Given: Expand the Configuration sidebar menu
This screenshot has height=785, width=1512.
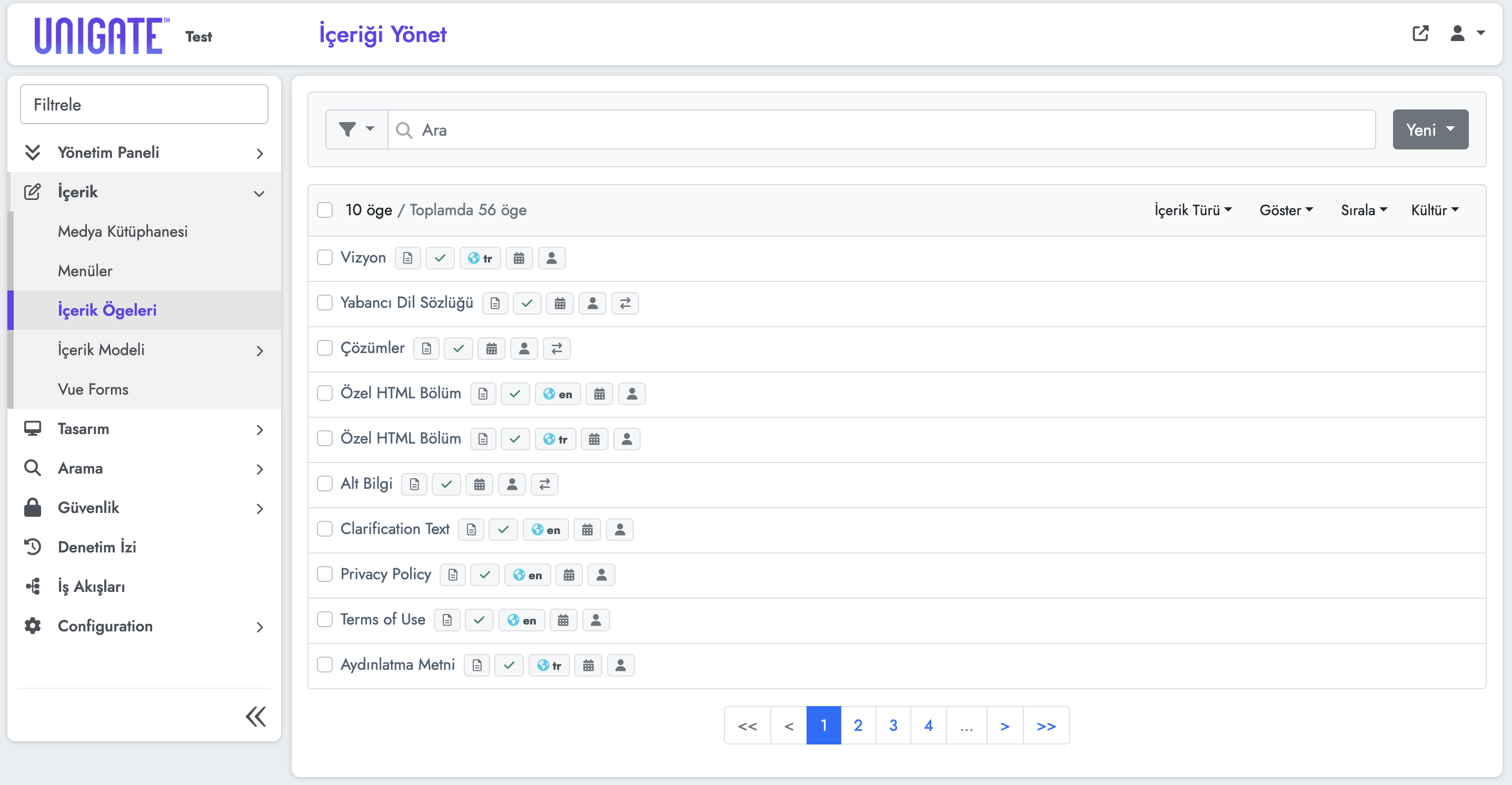Looking at the screenshot, I should point(144,626).
